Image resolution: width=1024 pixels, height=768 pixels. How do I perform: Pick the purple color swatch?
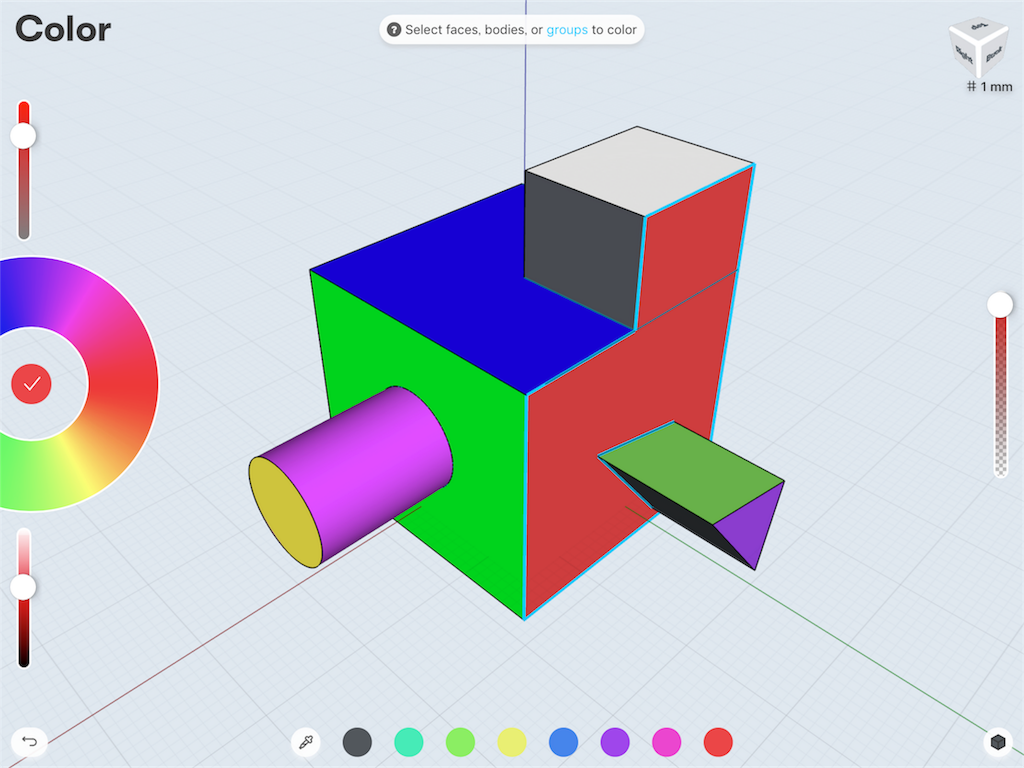pyautogui.click(x=615, y=742)
